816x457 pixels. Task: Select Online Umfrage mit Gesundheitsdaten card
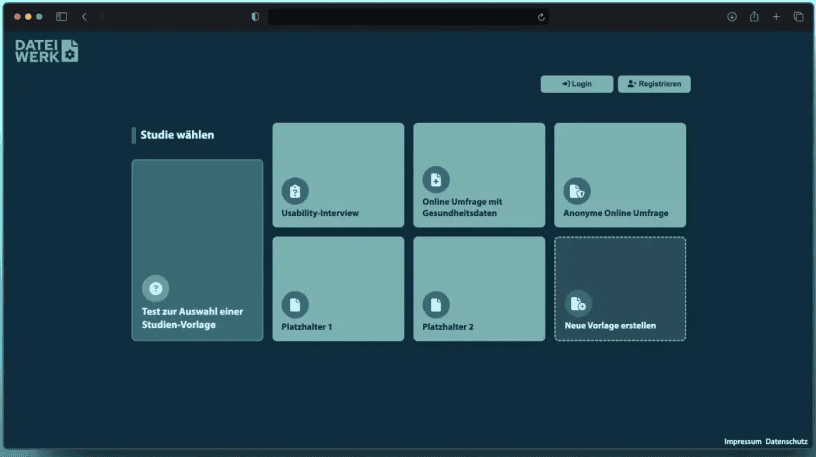point(479,176)
